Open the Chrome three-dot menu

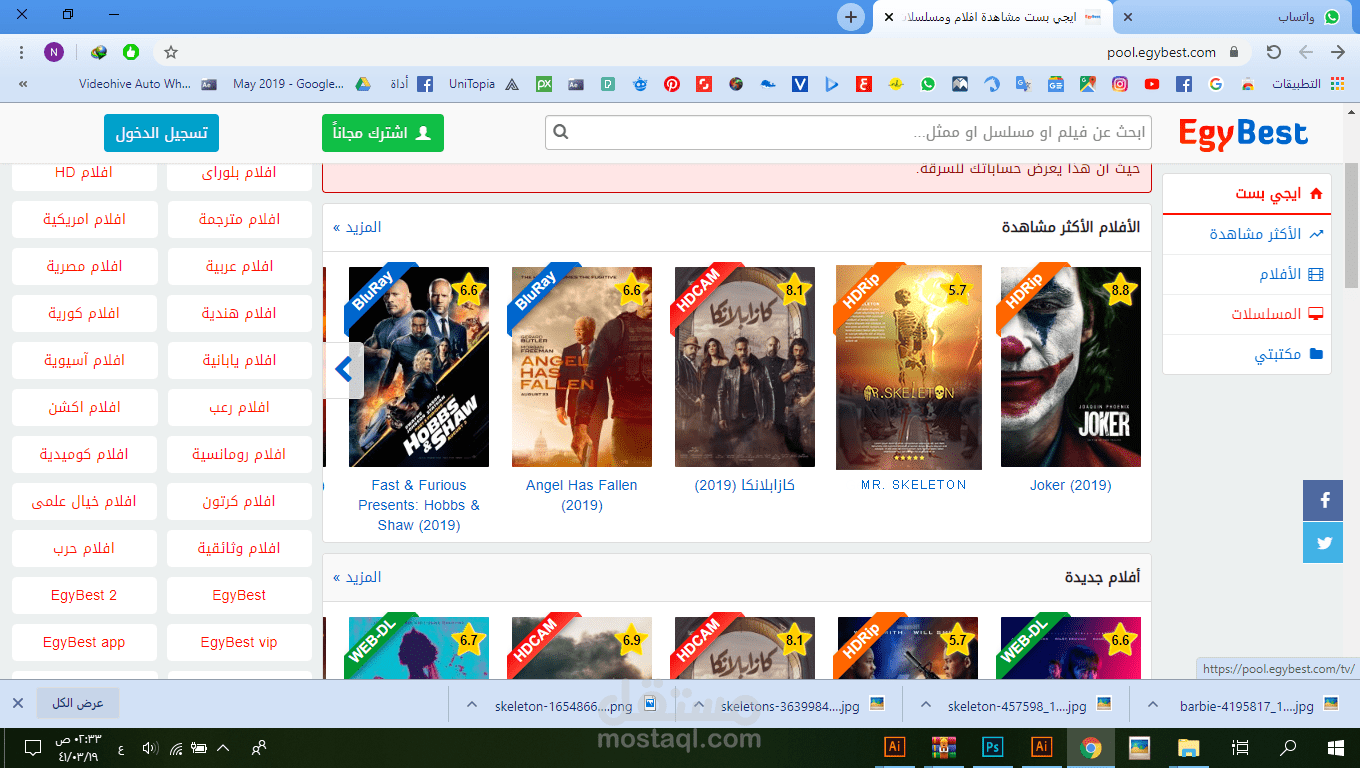22,52
